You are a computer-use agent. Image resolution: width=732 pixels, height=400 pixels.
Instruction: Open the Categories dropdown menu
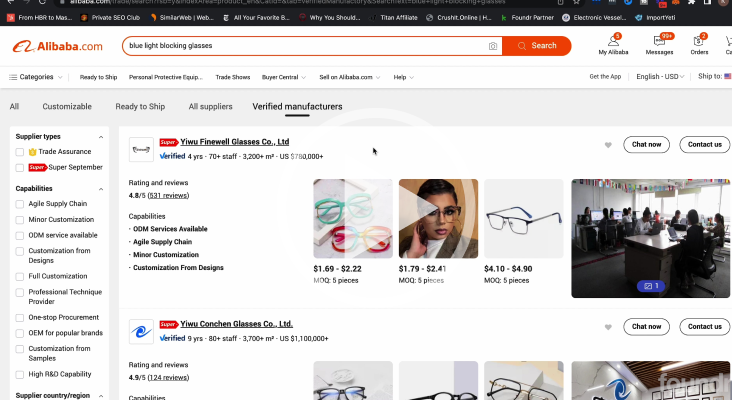click(36, 77)
